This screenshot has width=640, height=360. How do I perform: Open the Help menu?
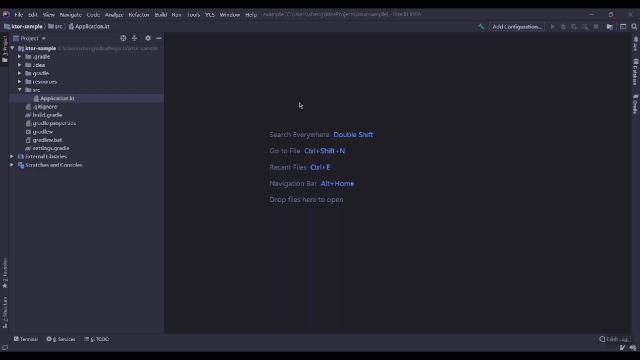pos(251,15)
